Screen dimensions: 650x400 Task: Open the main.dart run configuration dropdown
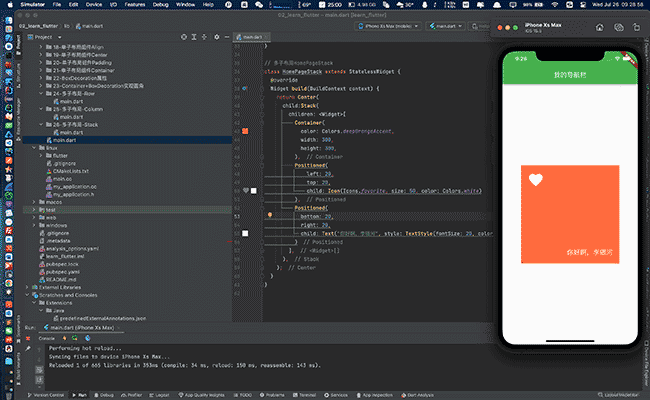click(x=446, y=26)
